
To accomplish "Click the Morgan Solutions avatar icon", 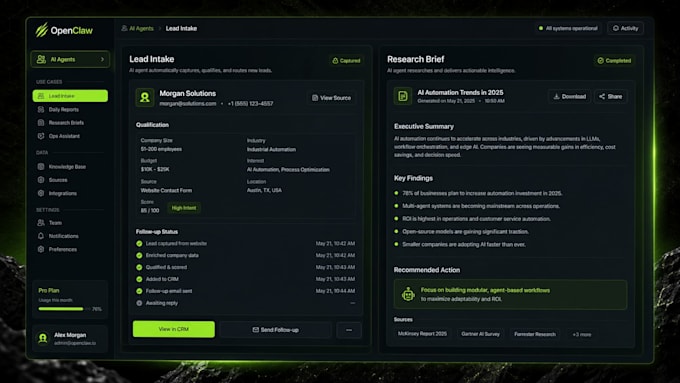I will tap(145, 98).
